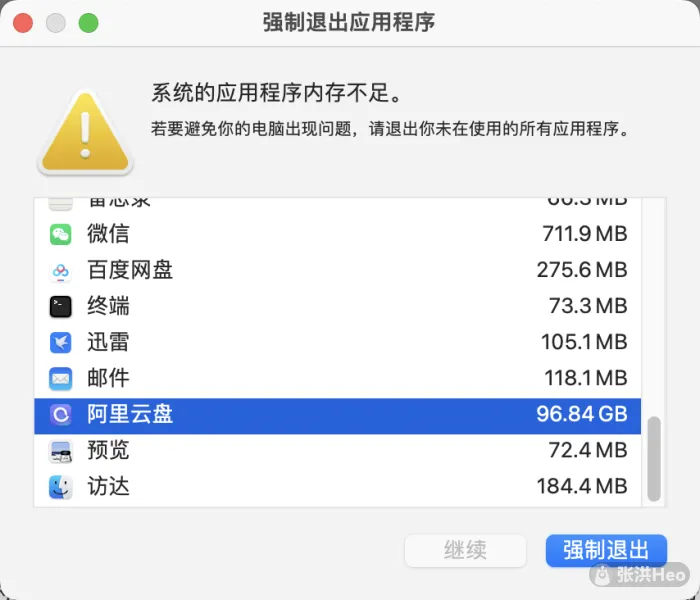
Task: Choose the 百度网盘 row label
Action: point(130,270)
